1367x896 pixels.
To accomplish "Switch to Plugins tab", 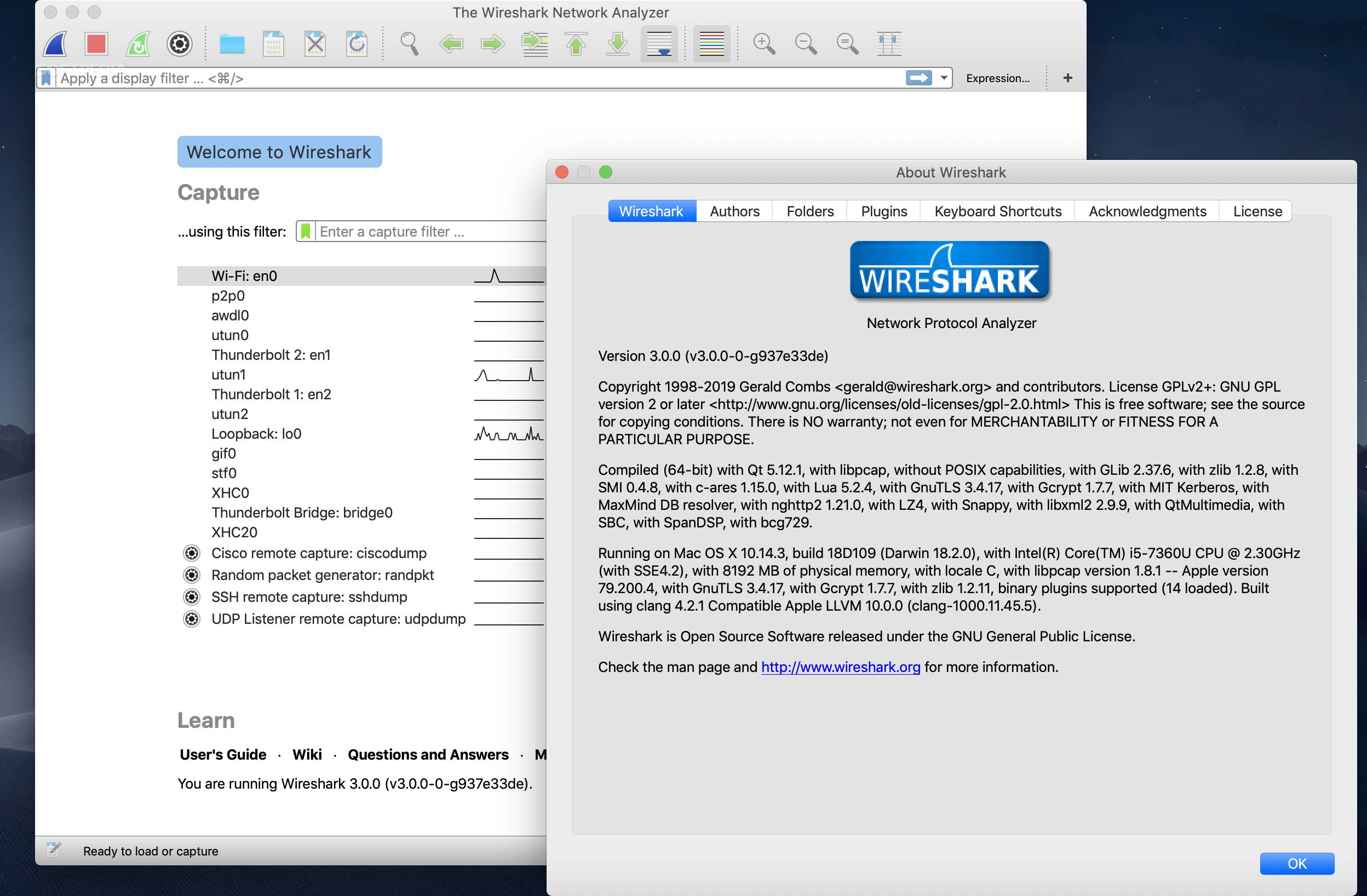I will 884,211.
